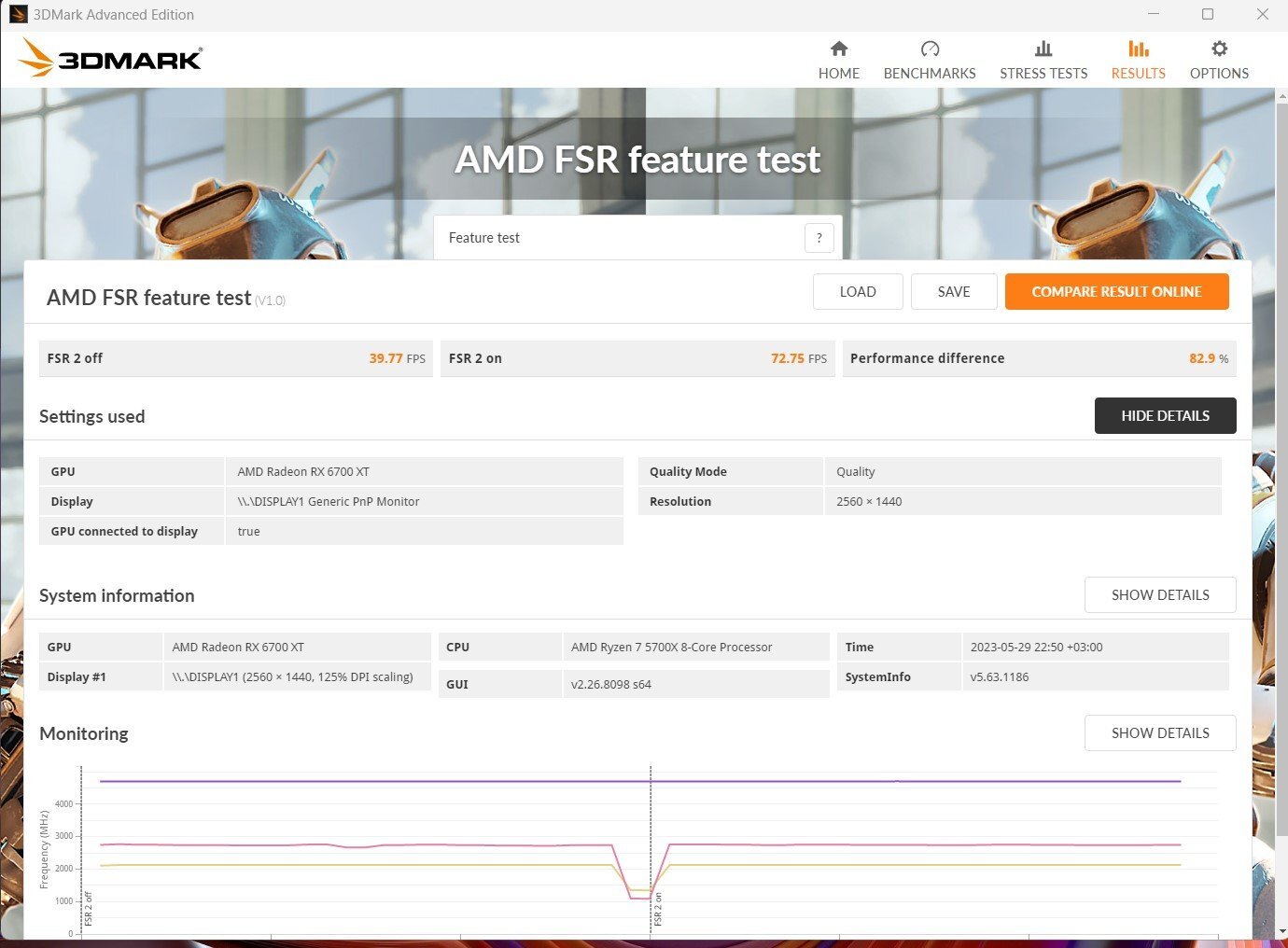1288x948 pixels.
Task: Click the Quality Mode value Quality
Action: [x=856, y=471]
